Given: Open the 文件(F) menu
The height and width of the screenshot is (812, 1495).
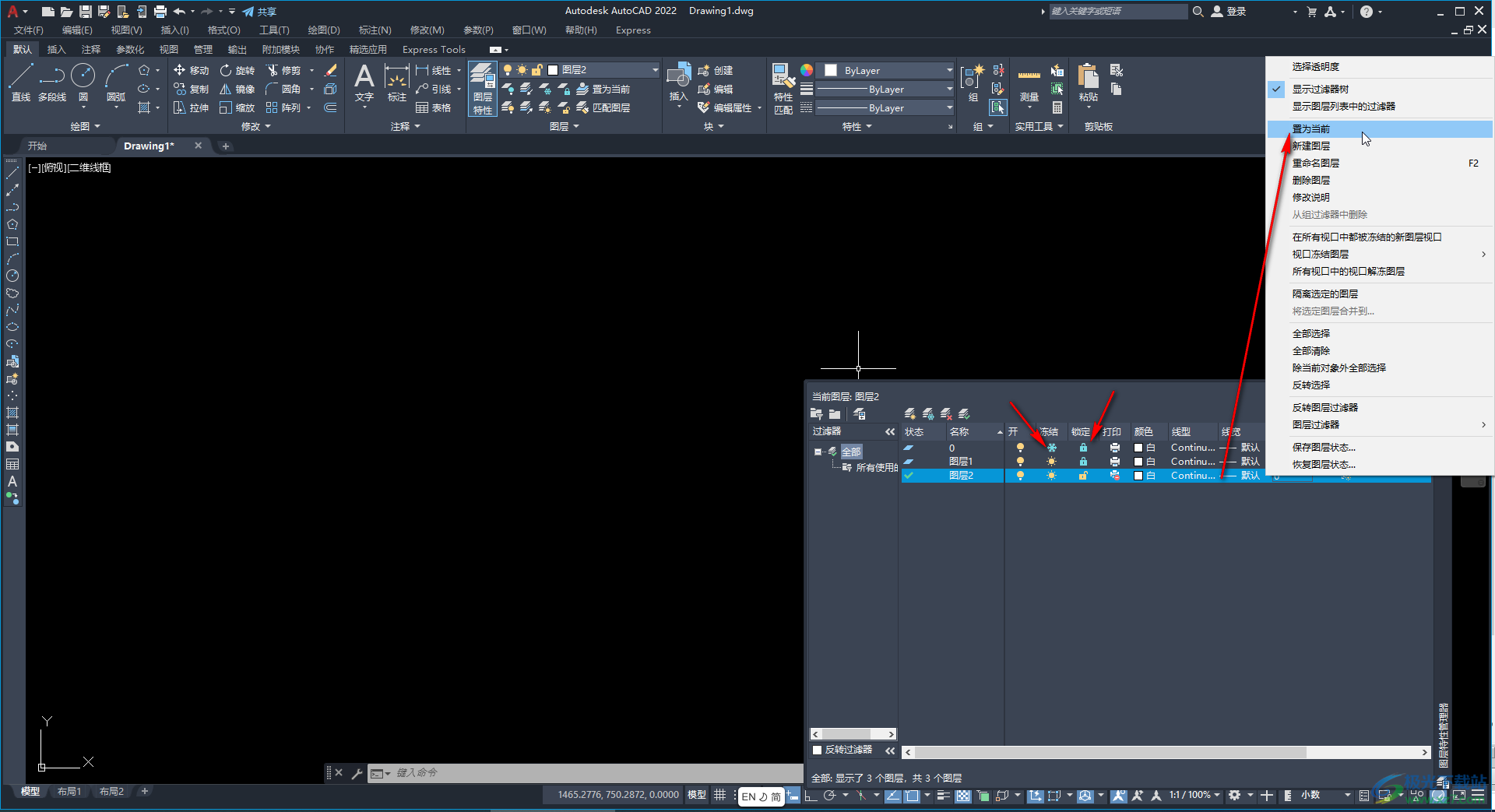Looking at the screenshot, I should pyautogui.click(x=29, y=30).
